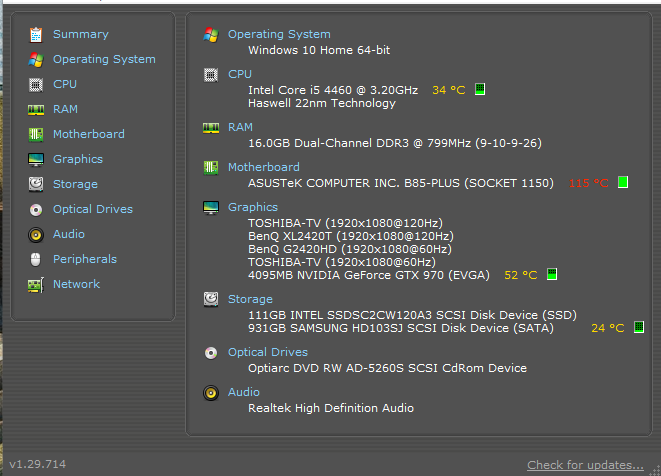Select CPU in the sidebar list
This screenshot has height=476, width=661.
pos(65,84)
